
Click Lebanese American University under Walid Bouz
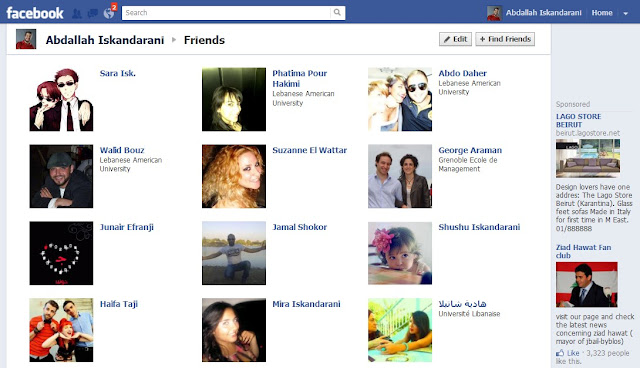coord(131,164)
